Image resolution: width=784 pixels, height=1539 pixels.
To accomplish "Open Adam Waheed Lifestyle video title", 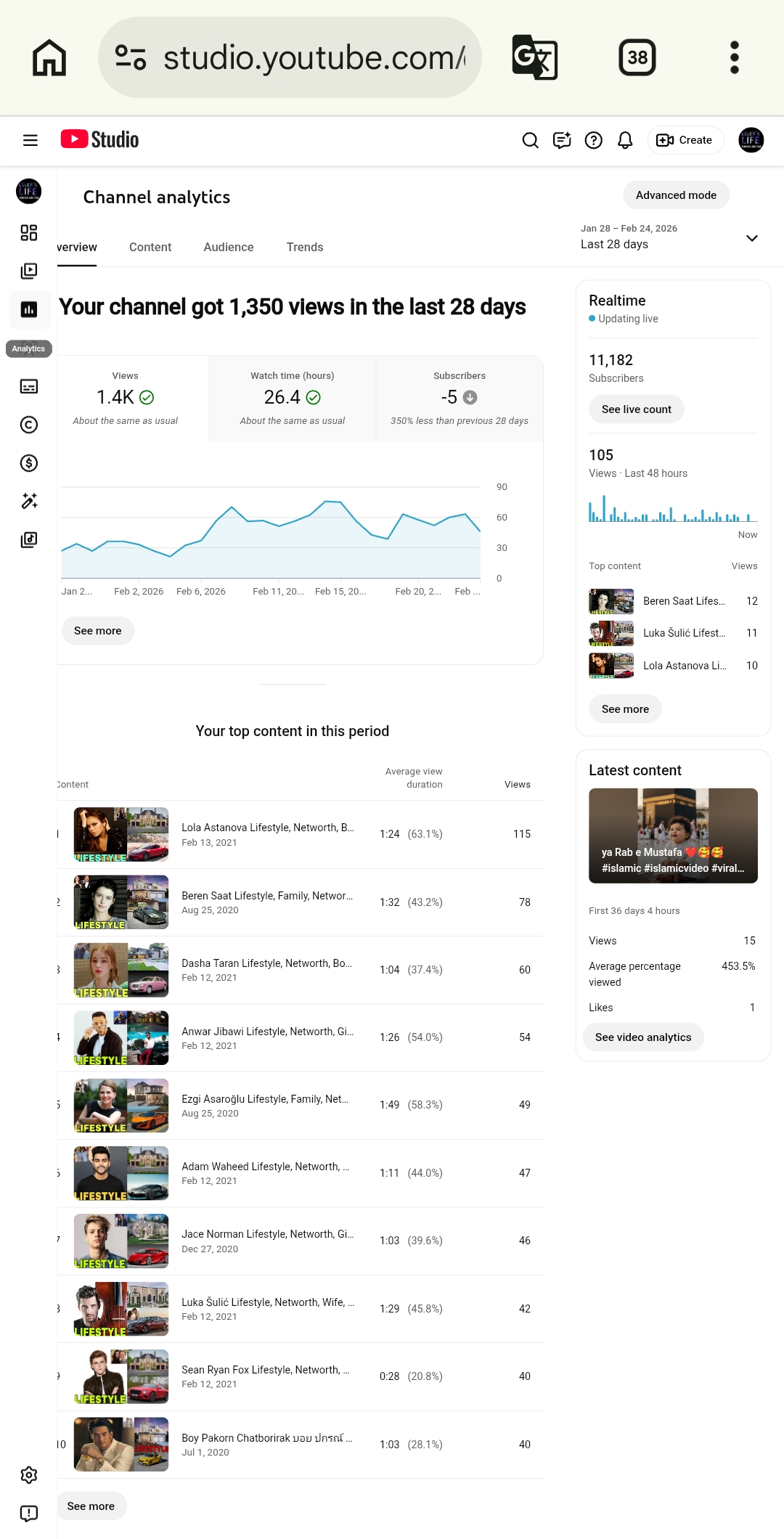I will pos(266,1167).
